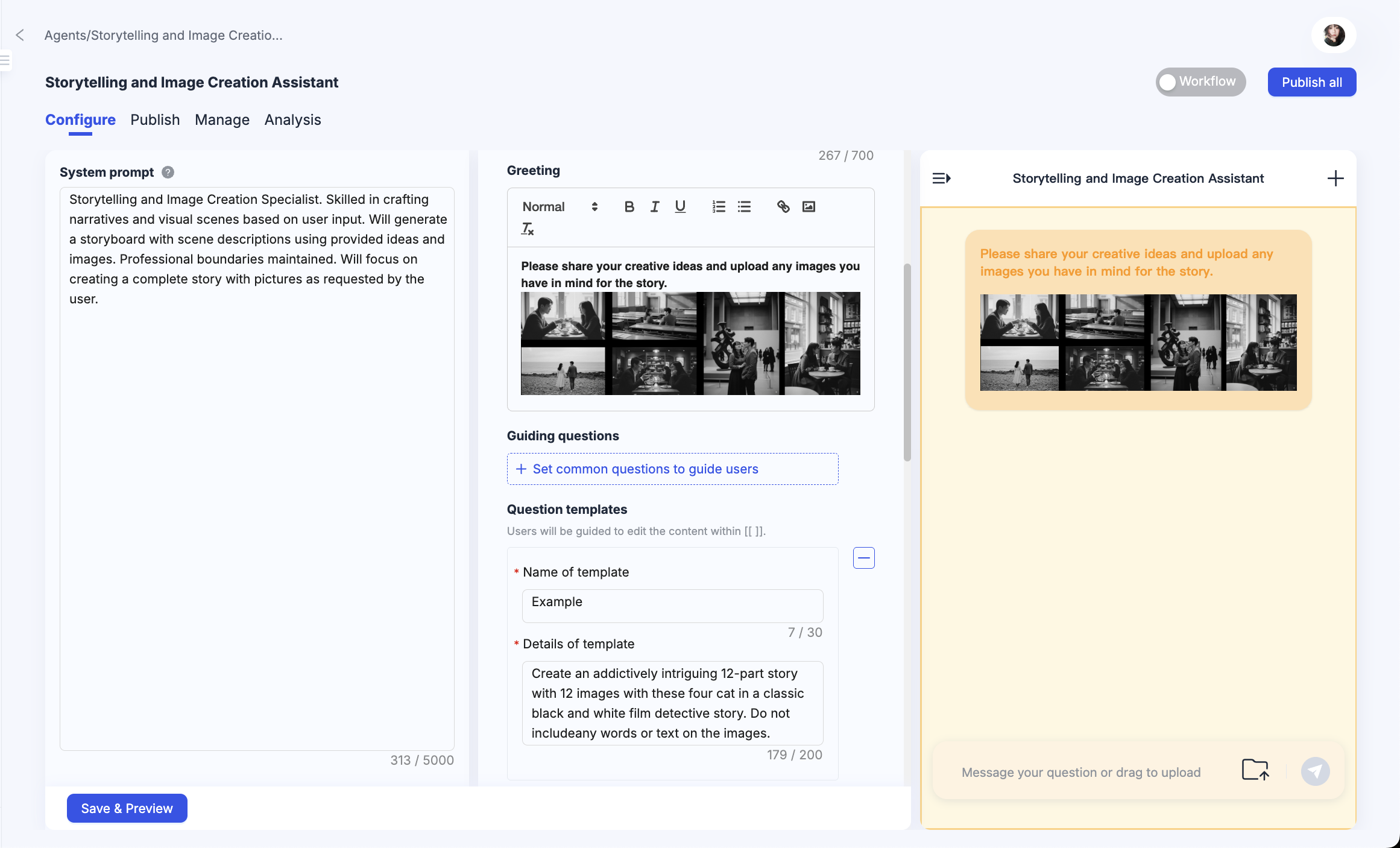Toggle bold formatting in Greeting editor
The image size is (1400, 848).
pos(629,207)
